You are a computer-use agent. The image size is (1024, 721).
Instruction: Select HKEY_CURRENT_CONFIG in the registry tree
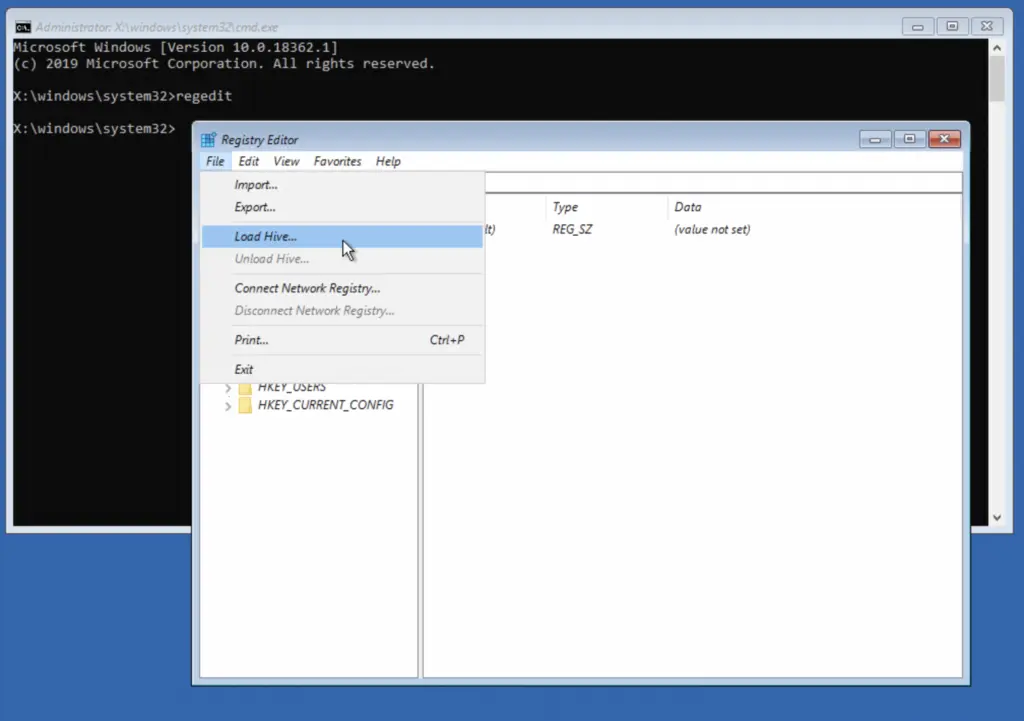tap(325, 406)
